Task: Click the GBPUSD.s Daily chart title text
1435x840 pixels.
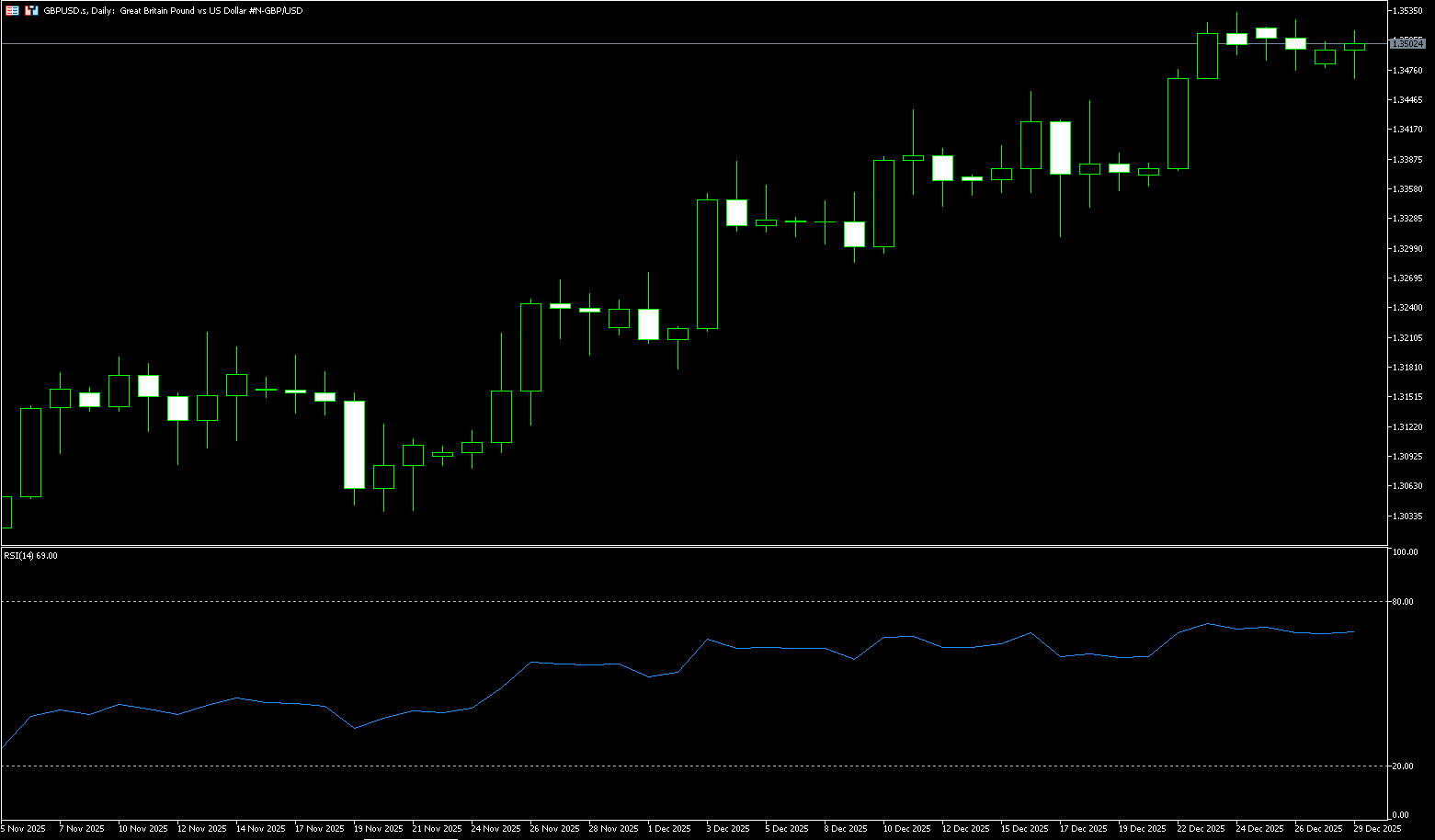Action: pos(173,11)
